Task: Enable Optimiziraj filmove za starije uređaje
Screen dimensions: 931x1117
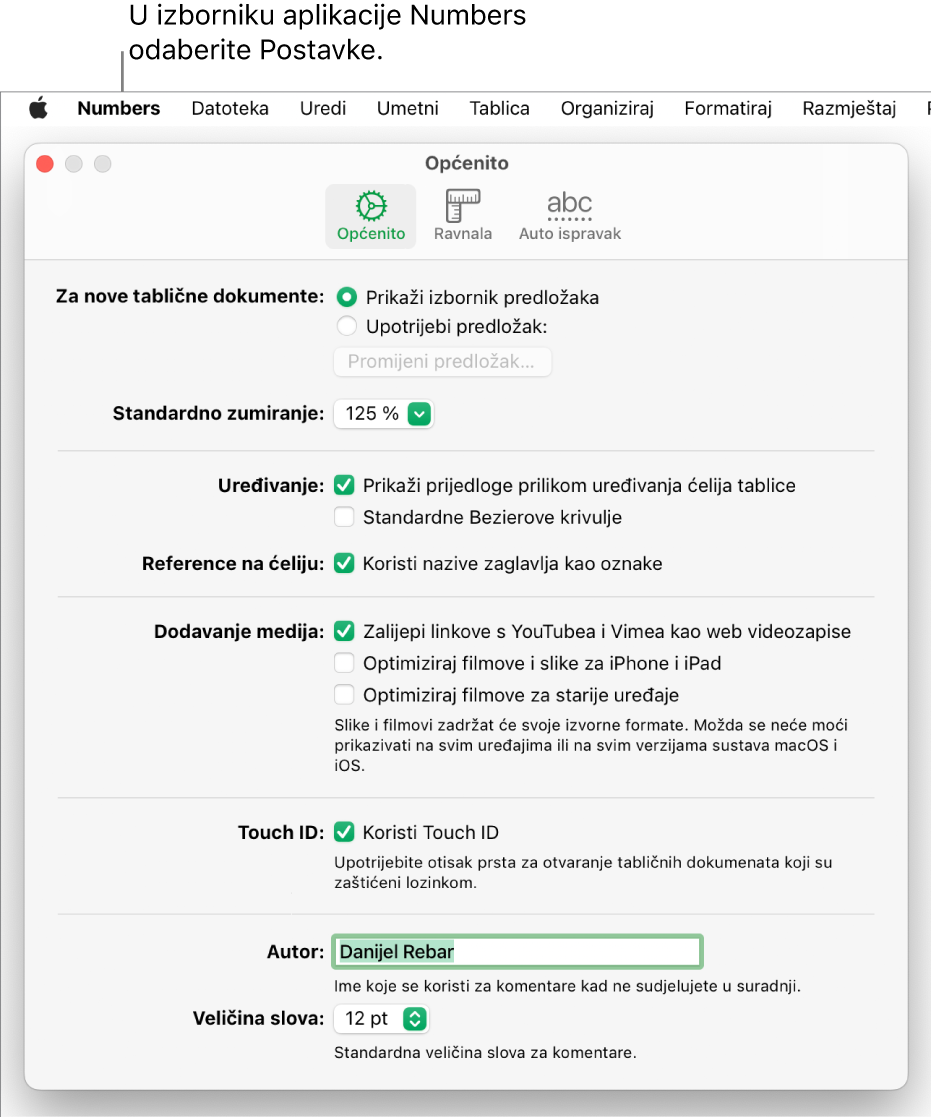Action: (x=344, y=695)
